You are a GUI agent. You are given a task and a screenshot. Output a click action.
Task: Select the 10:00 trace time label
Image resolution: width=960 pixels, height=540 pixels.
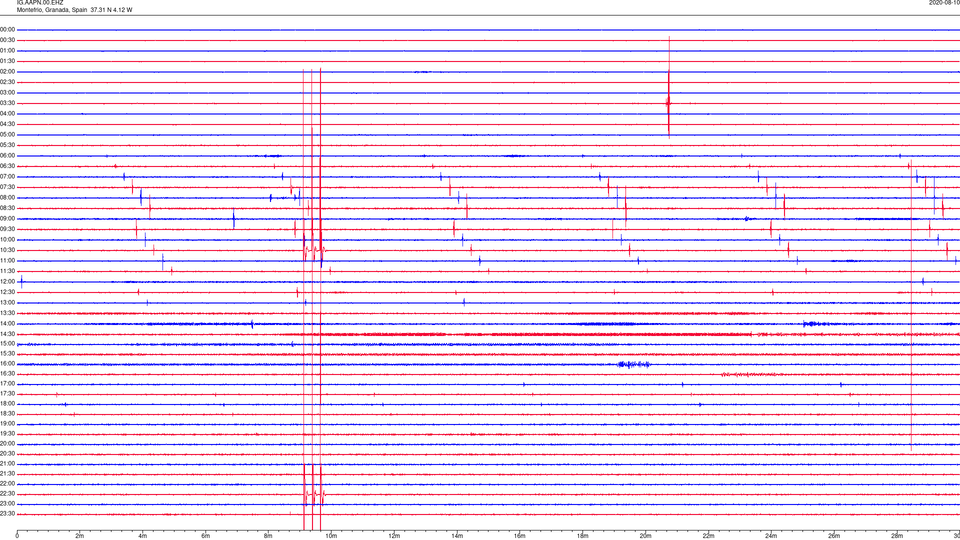click(x=7, y=239)
